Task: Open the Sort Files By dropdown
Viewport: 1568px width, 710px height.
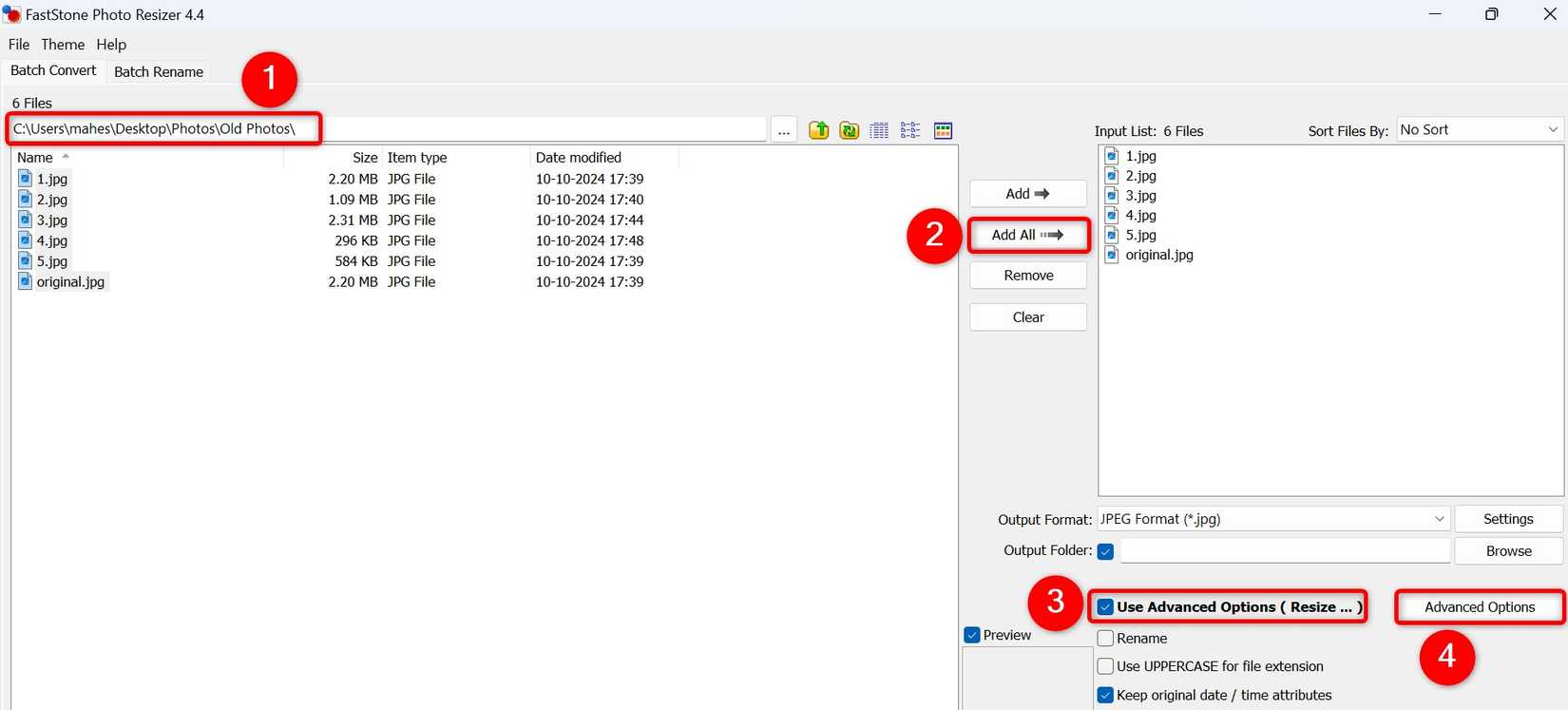Action: (x=1479, y=130)
